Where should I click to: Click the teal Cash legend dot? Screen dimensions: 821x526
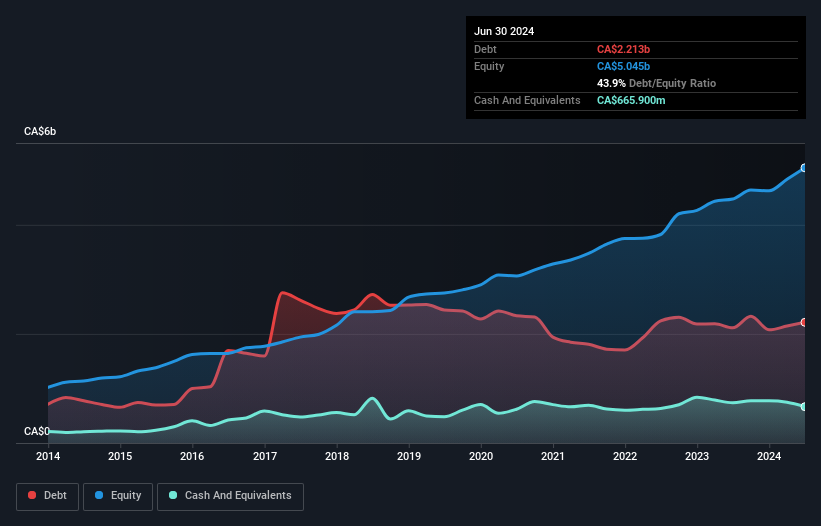pyautogui.click(x=173, y=495)
